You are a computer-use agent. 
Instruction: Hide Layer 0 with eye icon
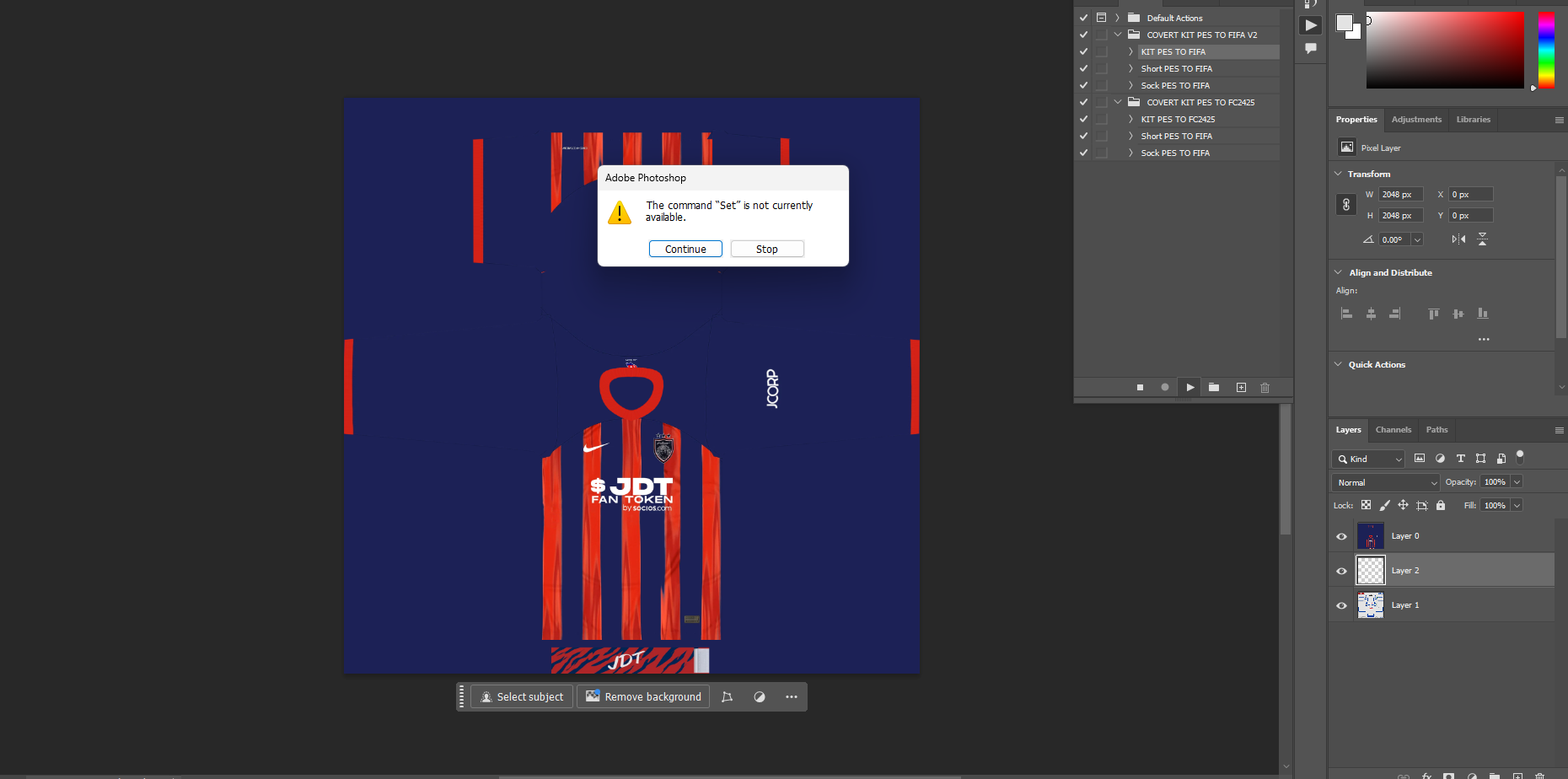point(1341,536)
